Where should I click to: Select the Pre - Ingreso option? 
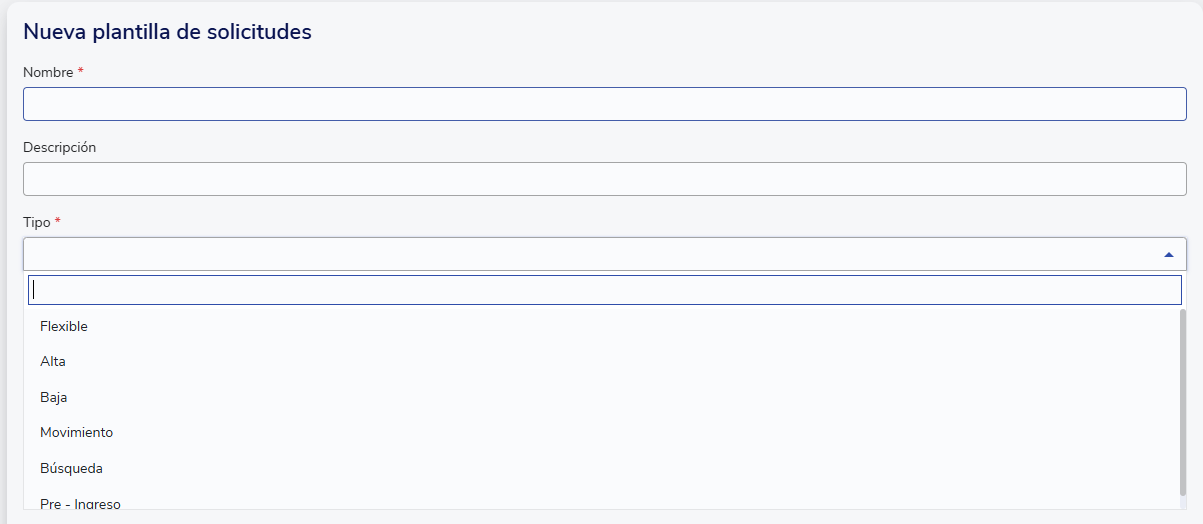click(x=80, y=503)
